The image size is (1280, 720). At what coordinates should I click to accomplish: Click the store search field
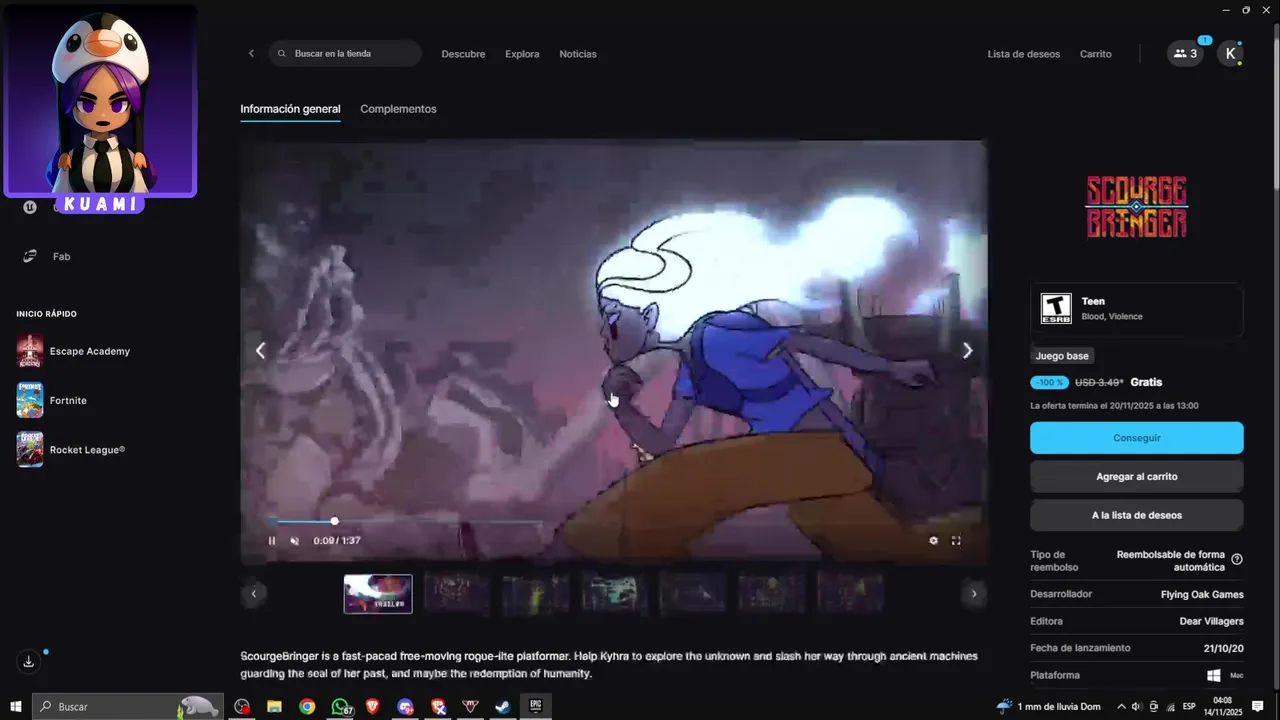(345, 54)
